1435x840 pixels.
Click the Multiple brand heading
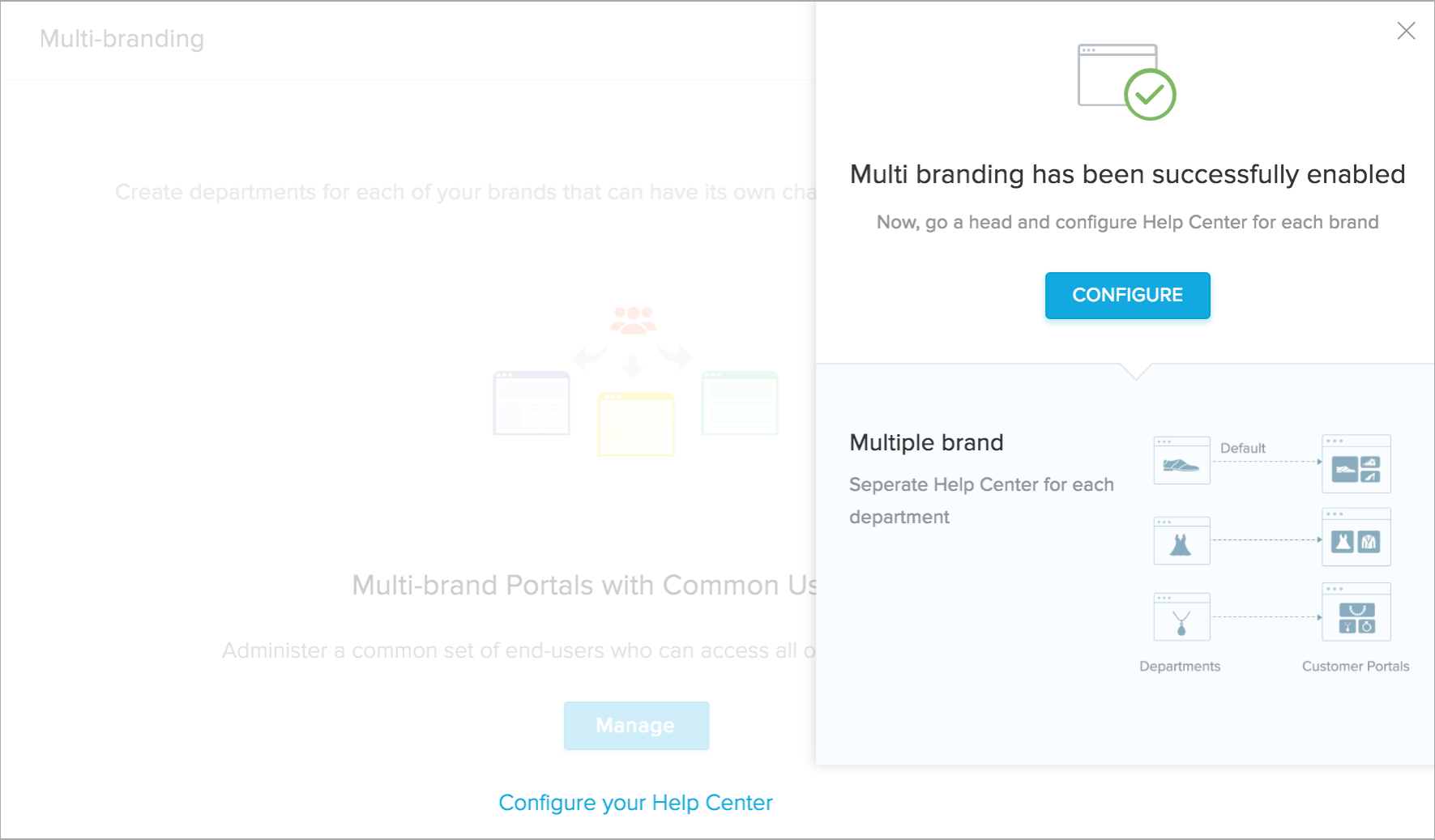926,442
